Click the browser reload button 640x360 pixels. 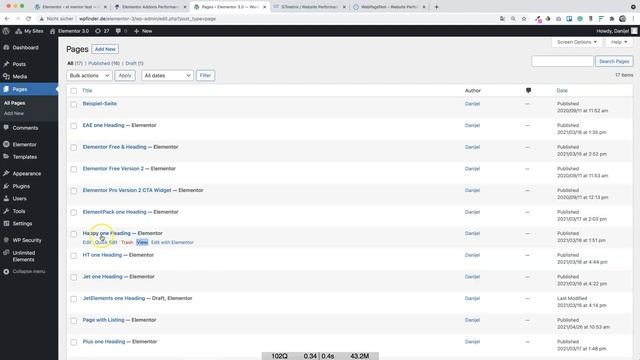[28, 19]
